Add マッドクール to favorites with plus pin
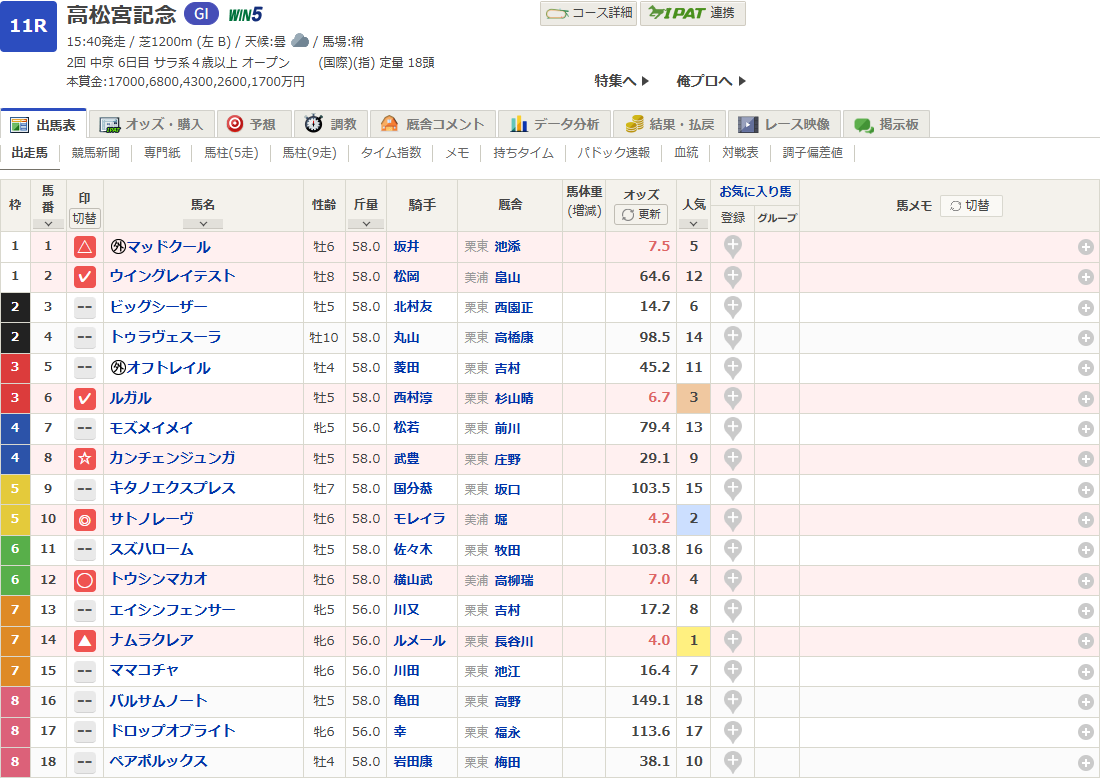Image resolution: width=1100 pixels, height=778 pixels. [x=733, y=246]
